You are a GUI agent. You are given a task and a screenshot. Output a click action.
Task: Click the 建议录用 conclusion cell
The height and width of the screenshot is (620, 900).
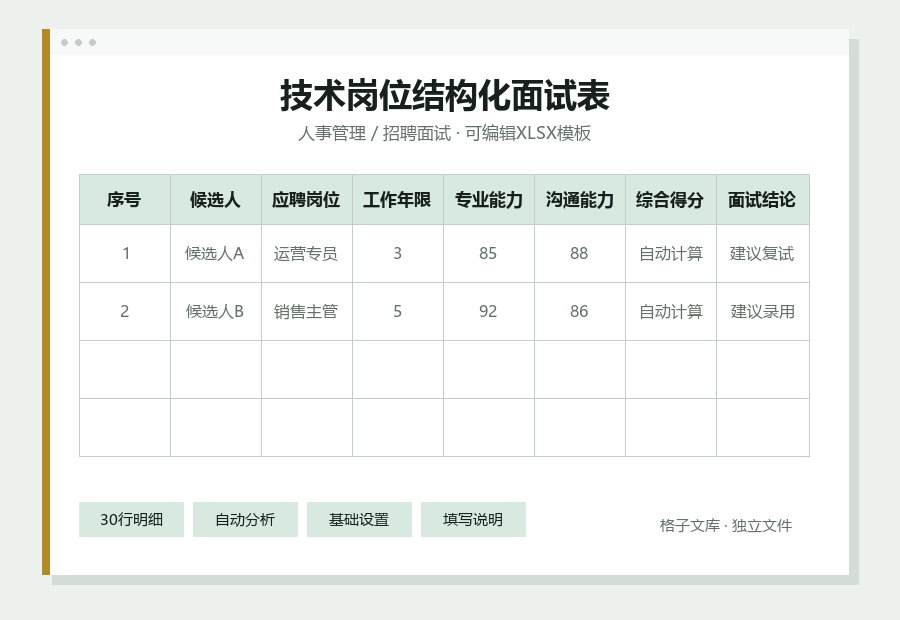click(x=763, y=311)
